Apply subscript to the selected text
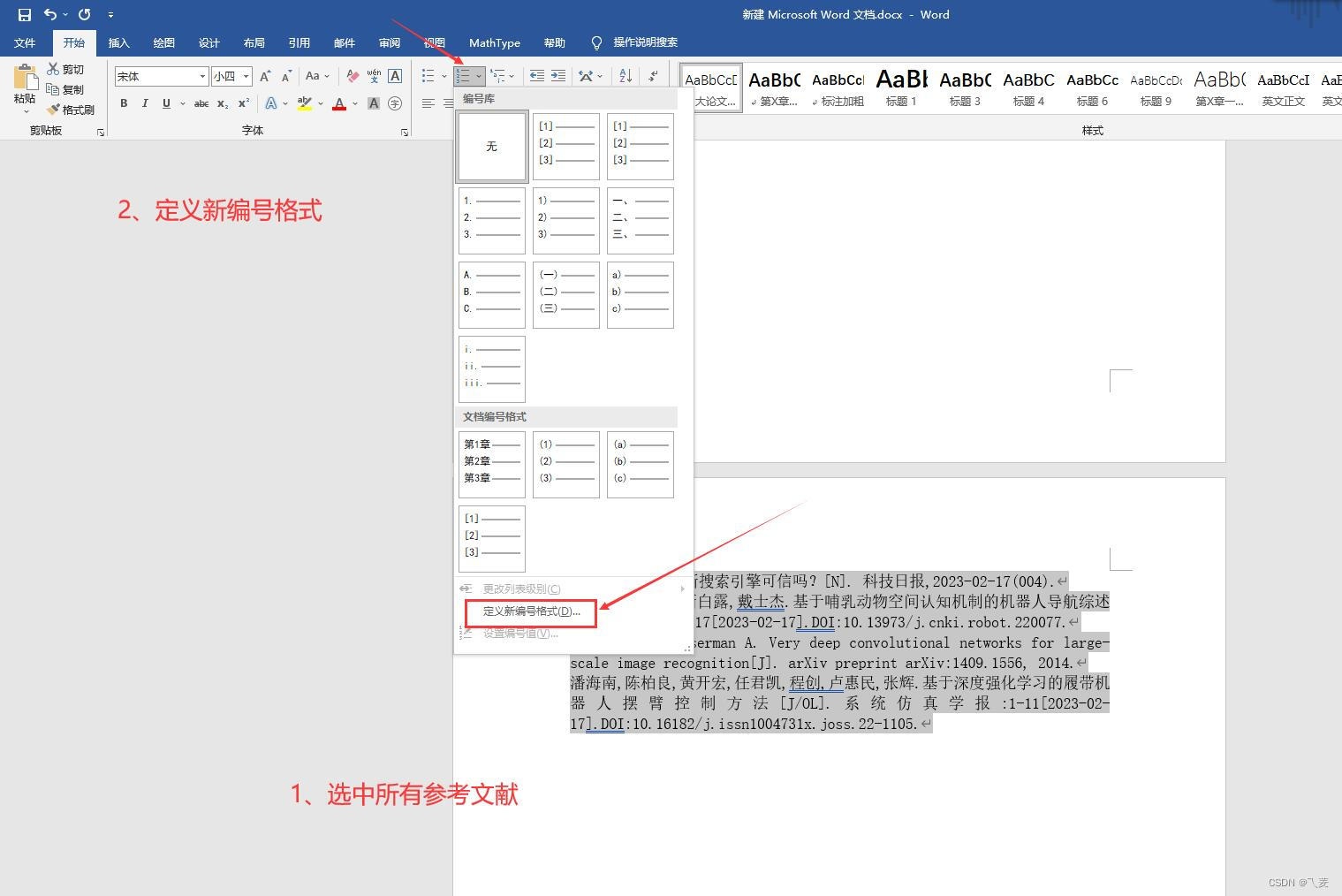 pos(222,103)
